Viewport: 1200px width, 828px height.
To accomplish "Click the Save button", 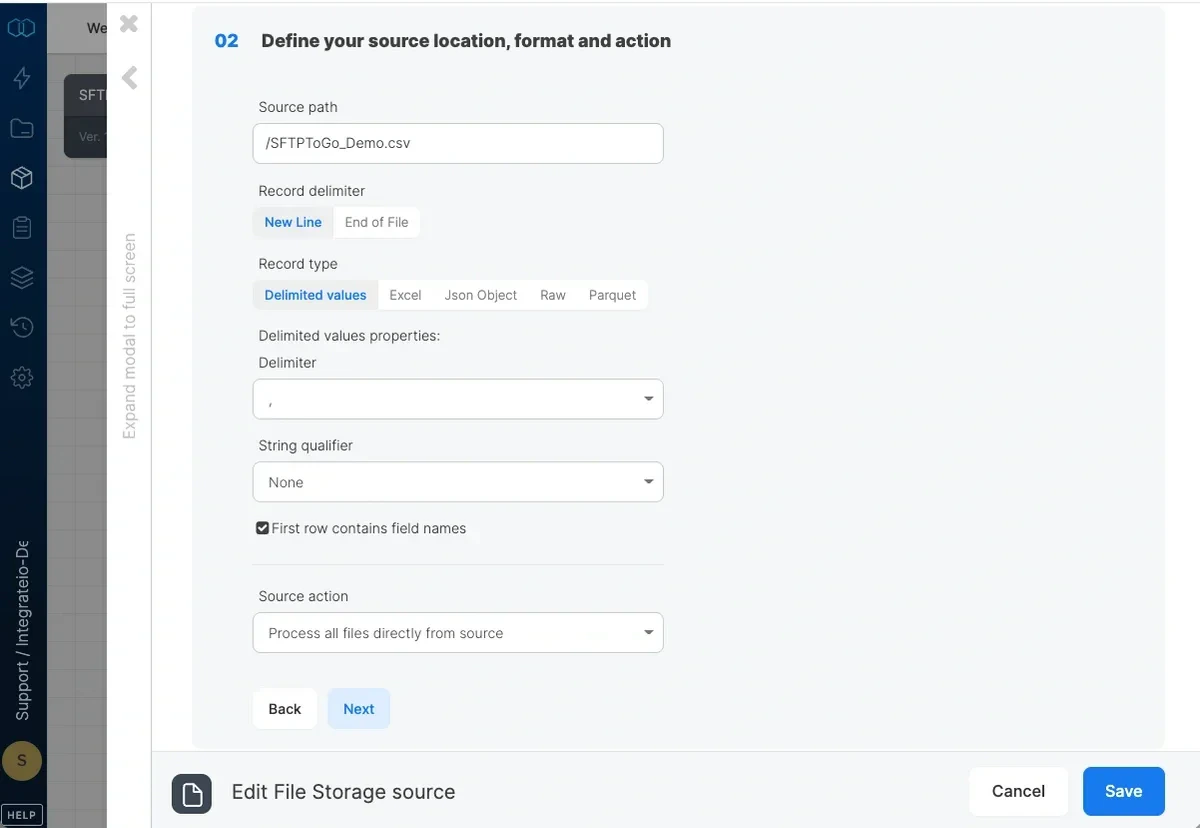I will coord(1123,791).
